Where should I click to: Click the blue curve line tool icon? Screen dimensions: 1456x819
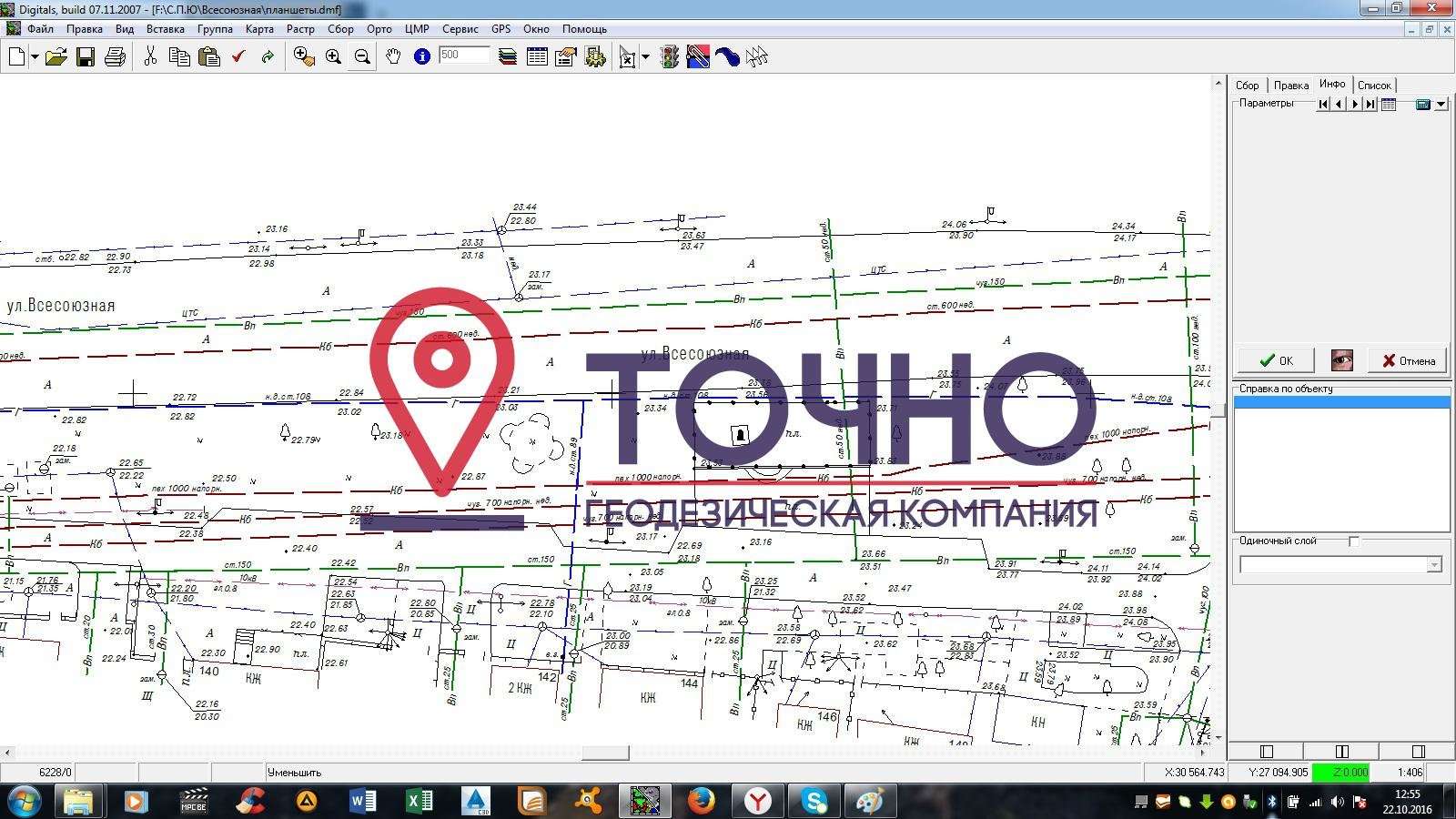[x=727, y=56]
